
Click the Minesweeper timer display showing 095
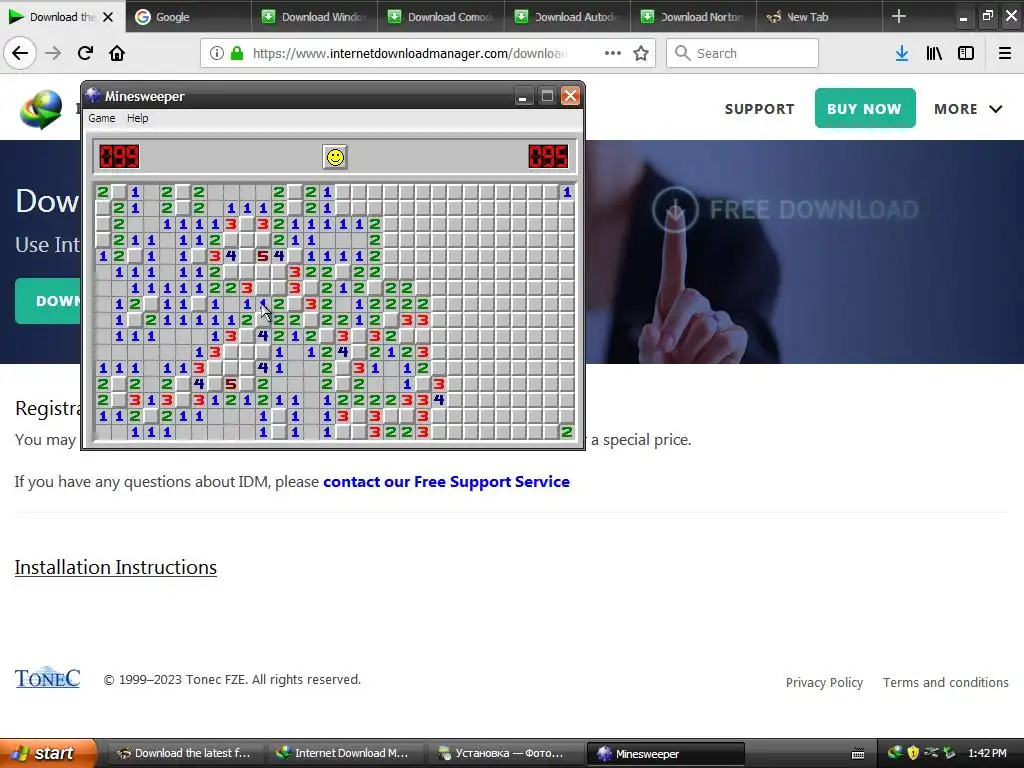(549, 157)
